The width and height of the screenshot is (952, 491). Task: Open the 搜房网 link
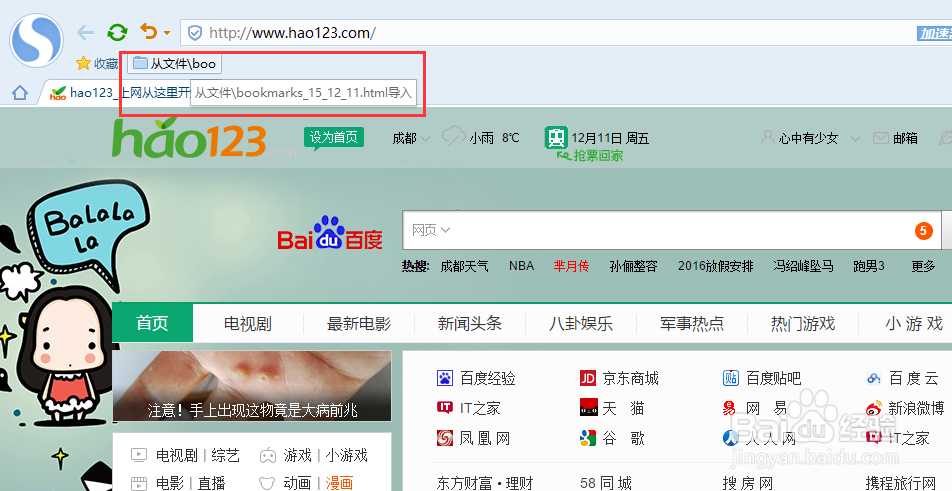coord(747,483)
